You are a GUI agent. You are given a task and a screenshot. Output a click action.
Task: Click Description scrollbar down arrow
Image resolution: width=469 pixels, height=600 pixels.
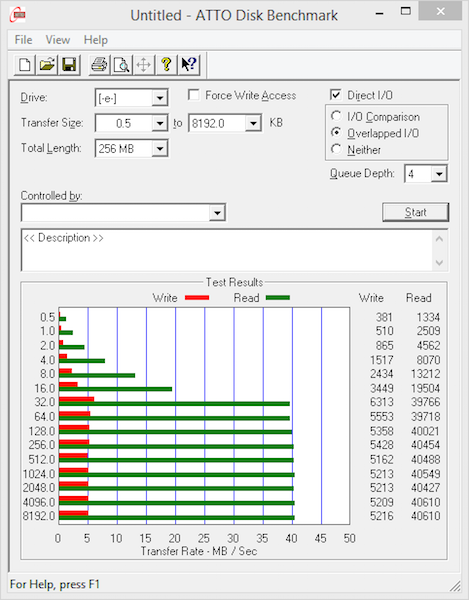pyautogui.click(x=439, y=262)
